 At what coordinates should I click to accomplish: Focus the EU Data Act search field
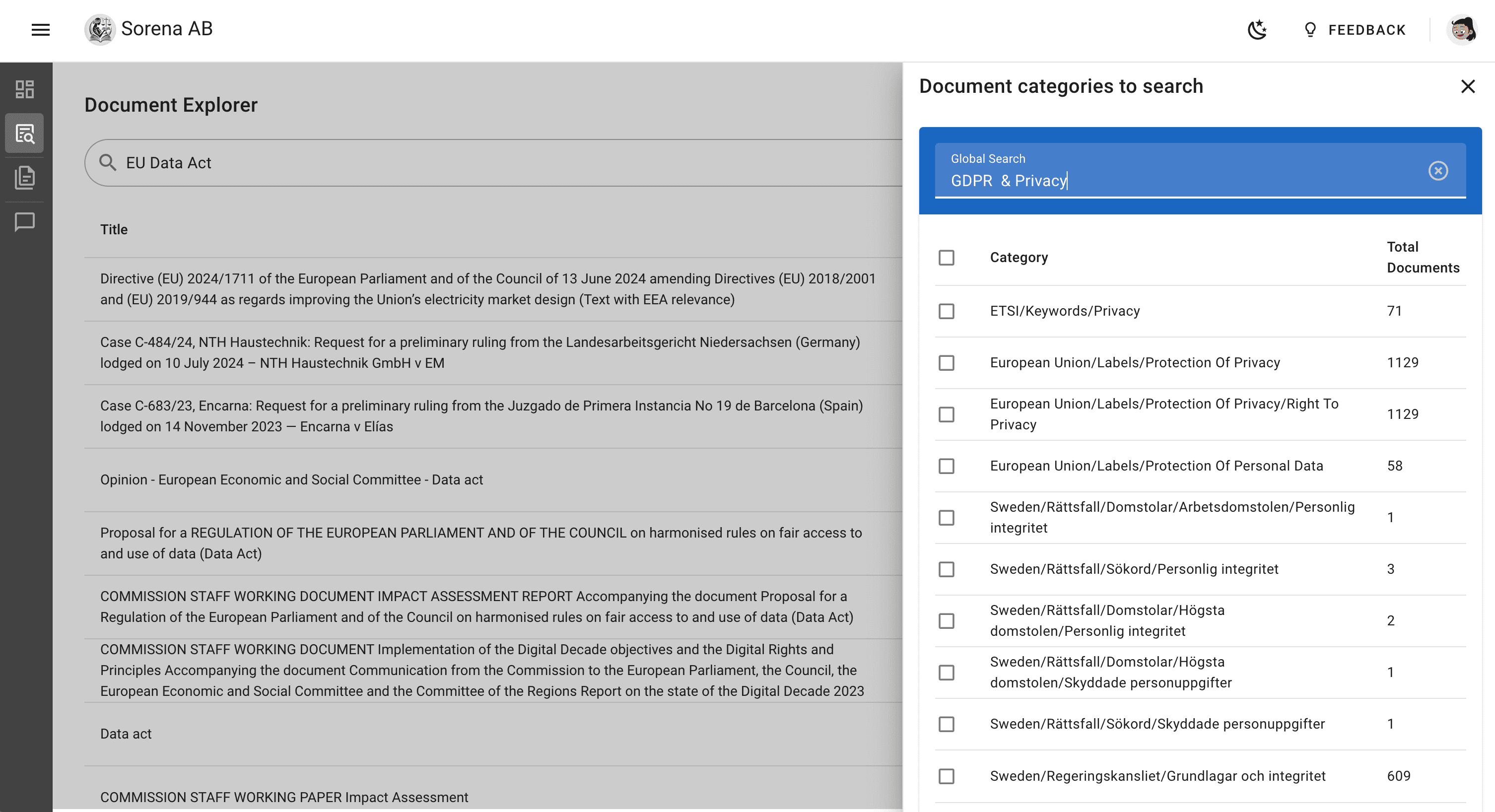click(x=493, y=162)
